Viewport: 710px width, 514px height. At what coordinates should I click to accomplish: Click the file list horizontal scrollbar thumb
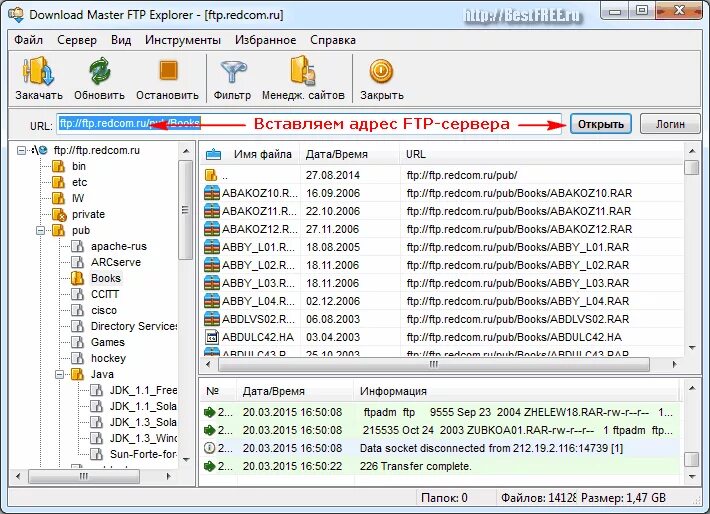click(433, 364)
